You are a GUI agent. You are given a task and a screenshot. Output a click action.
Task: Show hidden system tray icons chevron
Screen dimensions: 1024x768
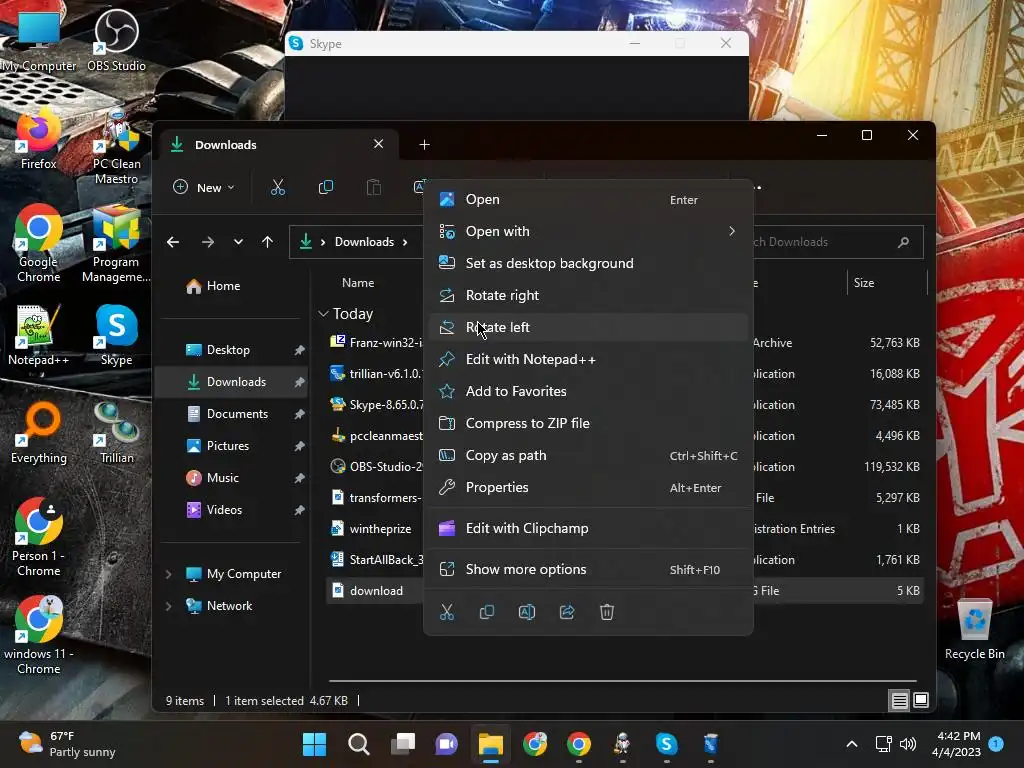[x=852, y=744]
